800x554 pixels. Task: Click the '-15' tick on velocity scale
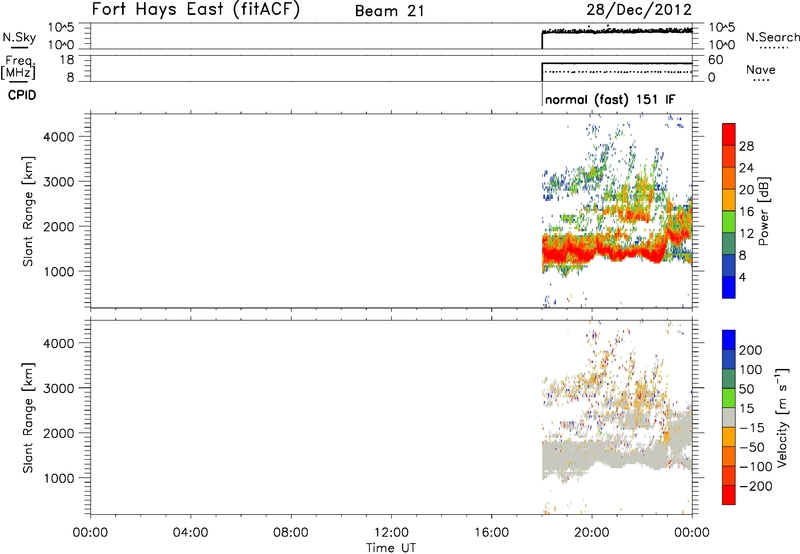[x=751, y=427]
